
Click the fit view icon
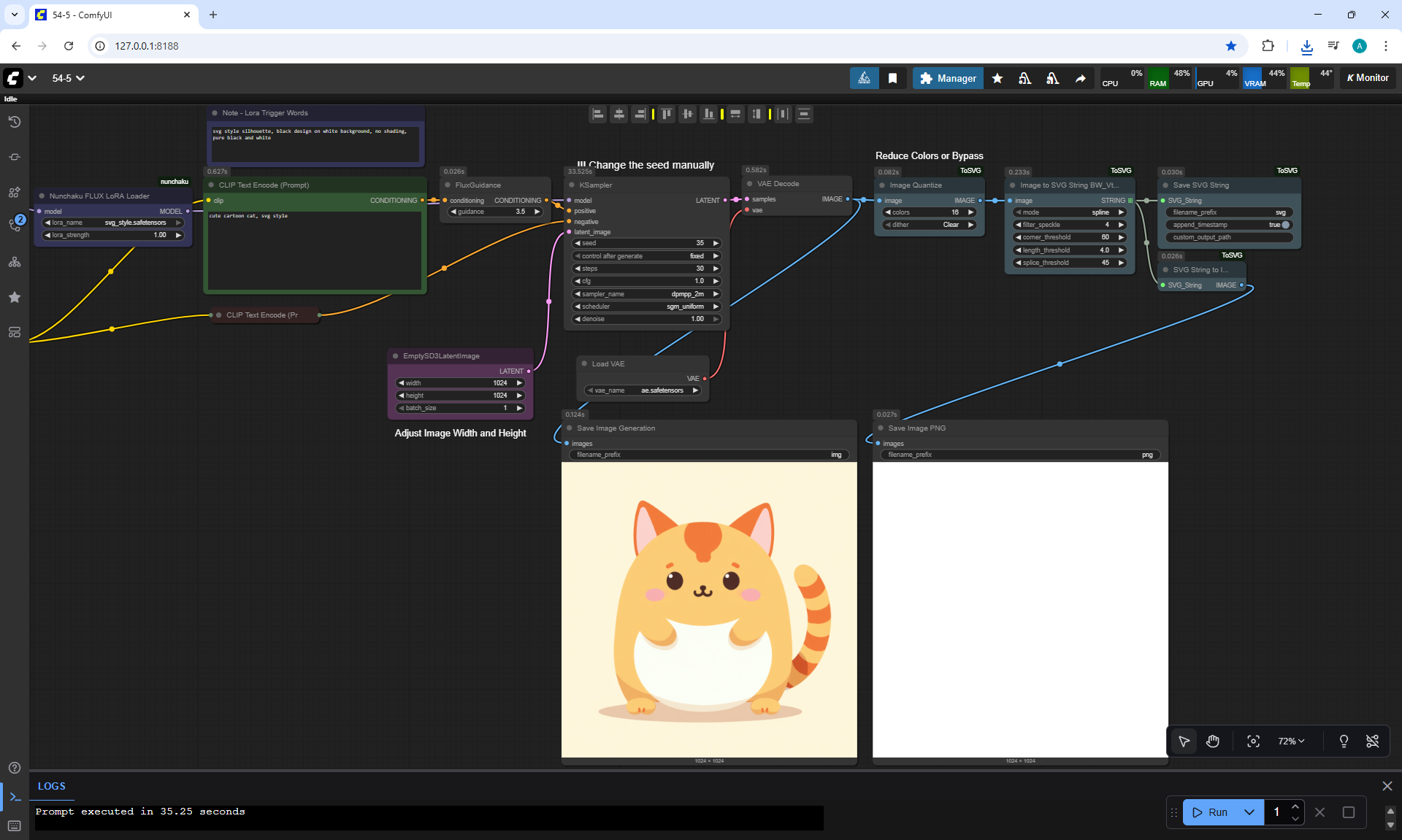click(x=1253, y=741)
